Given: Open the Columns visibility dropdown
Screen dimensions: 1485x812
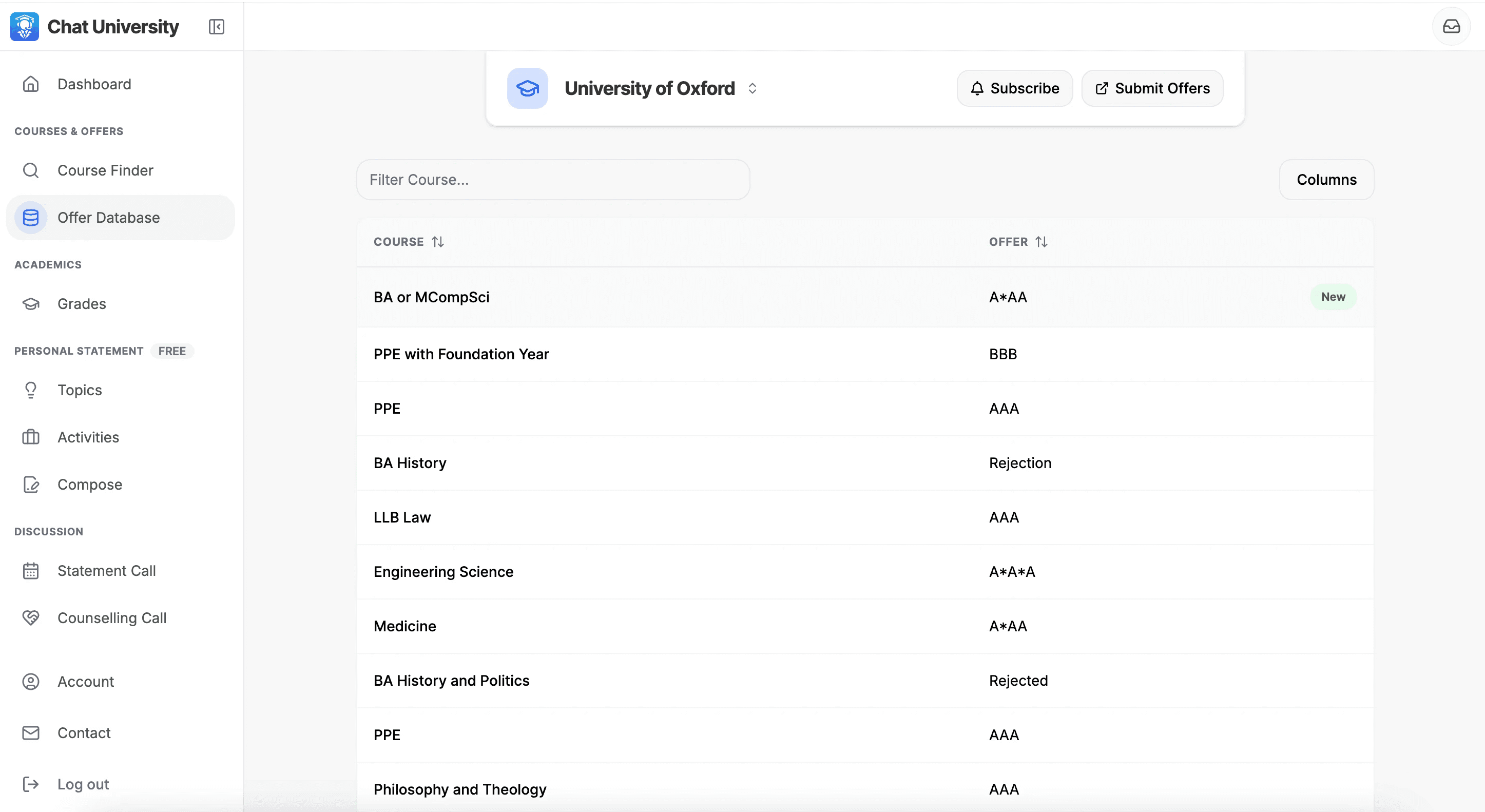Looking at the screenshot, I should tap(1326, 180).
